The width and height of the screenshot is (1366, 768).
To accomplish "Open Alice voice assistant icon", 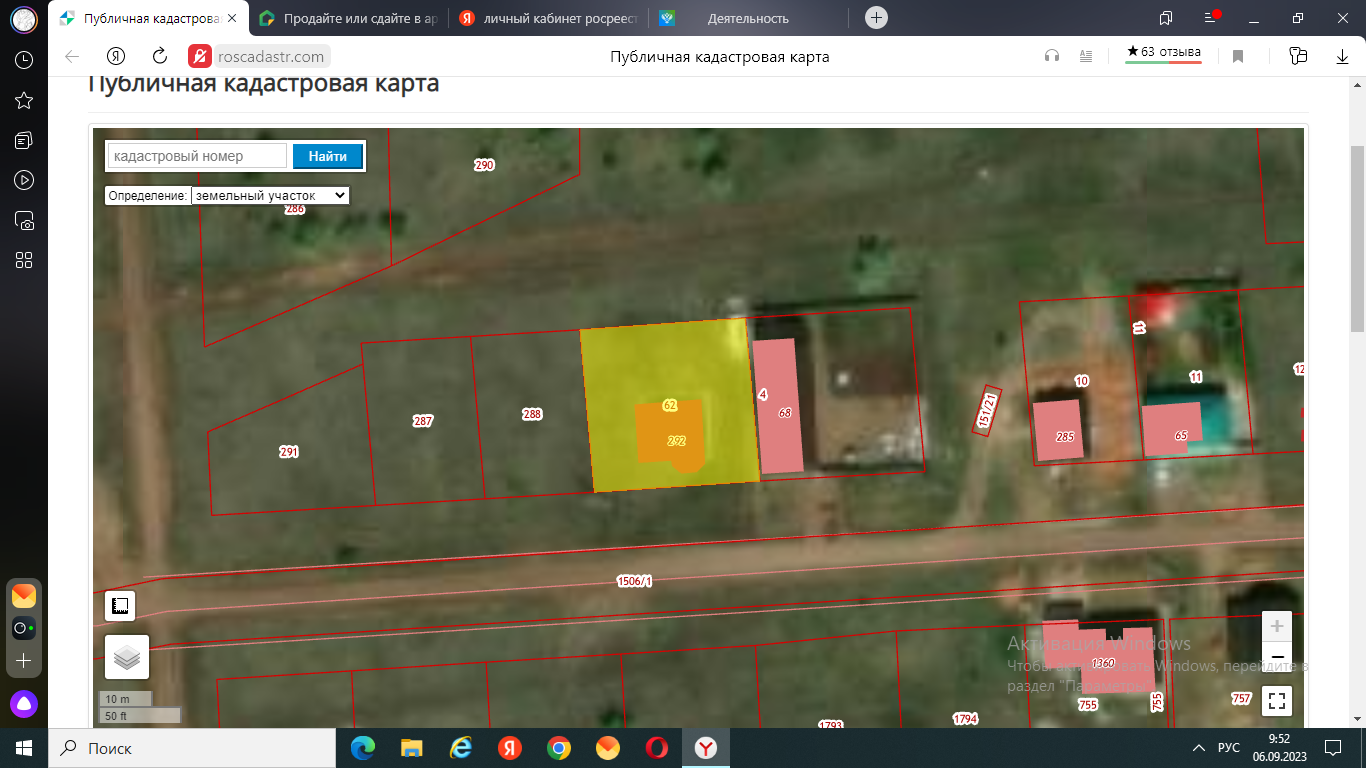I will point(24,704).
